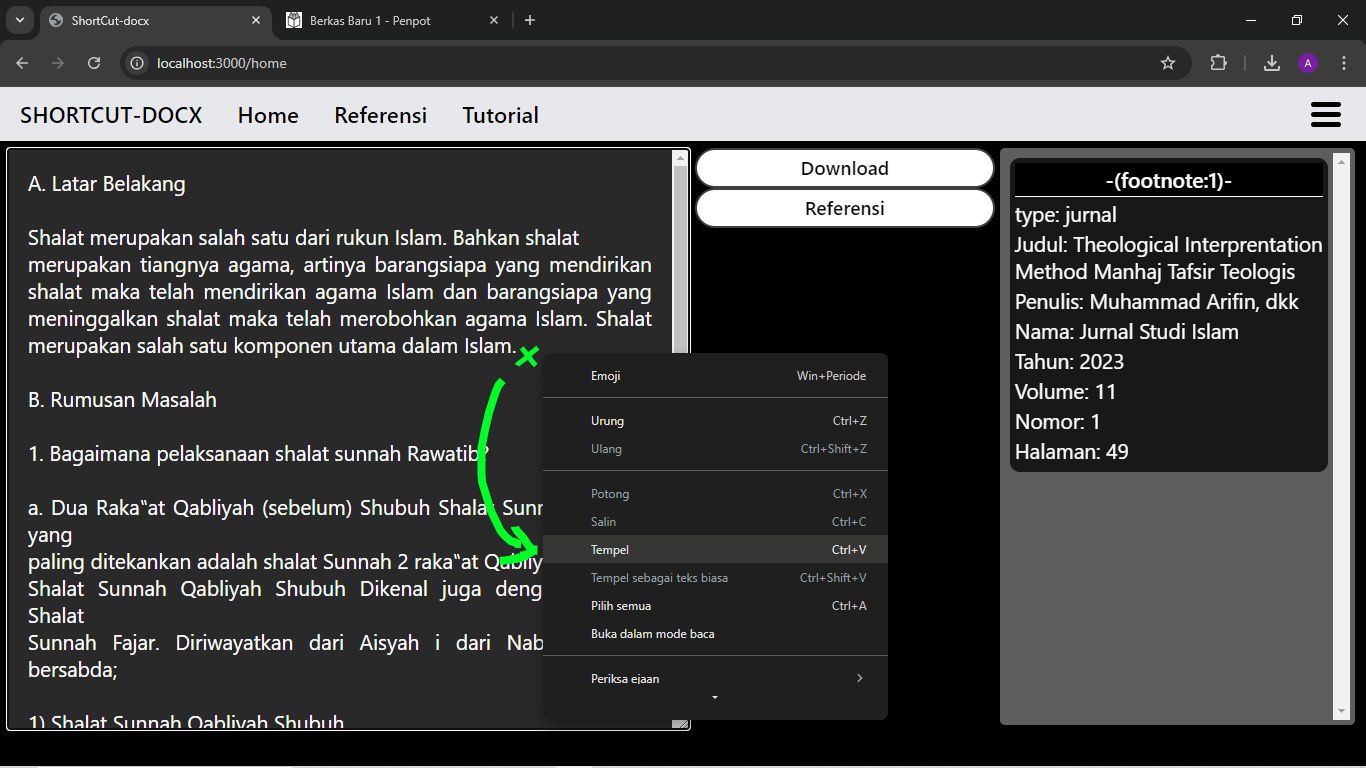The image size is (1366, 775).
Task: Click Potong in context menu
Action: (x=715, y=494)
